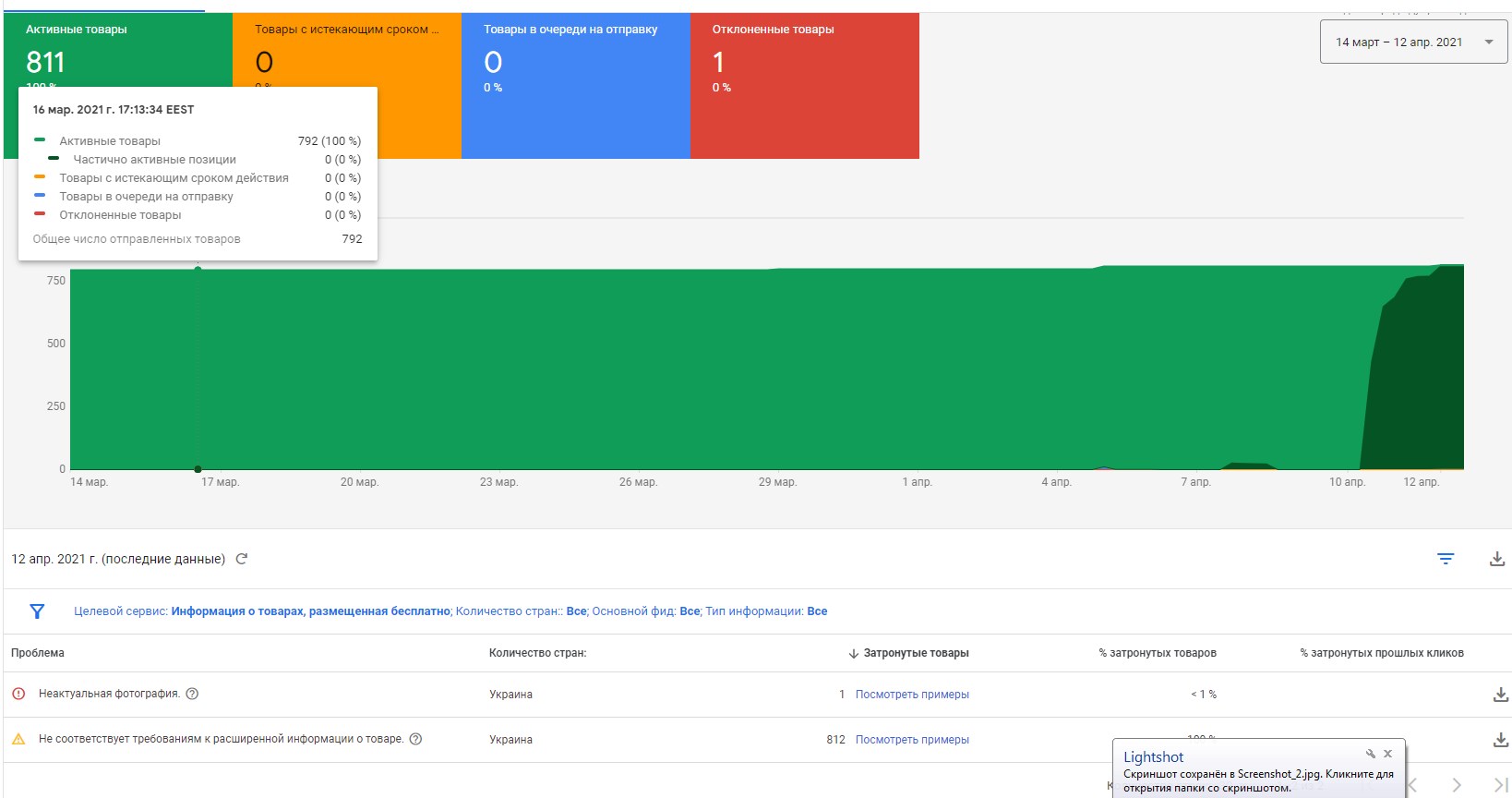Download items for Не соответствует требованиям row
Image resolution: width=1512 pixels, height=798 pixels.
tap(1501, 740)
